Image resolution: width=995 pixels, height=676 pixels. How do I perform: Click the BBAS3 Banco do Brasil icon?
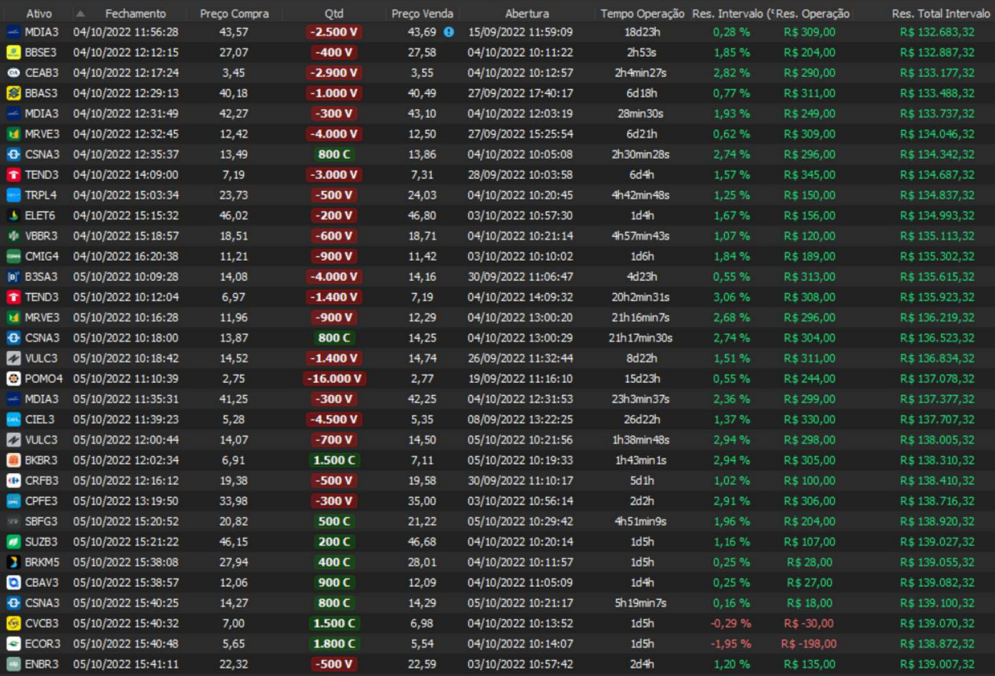click(14, 93)
